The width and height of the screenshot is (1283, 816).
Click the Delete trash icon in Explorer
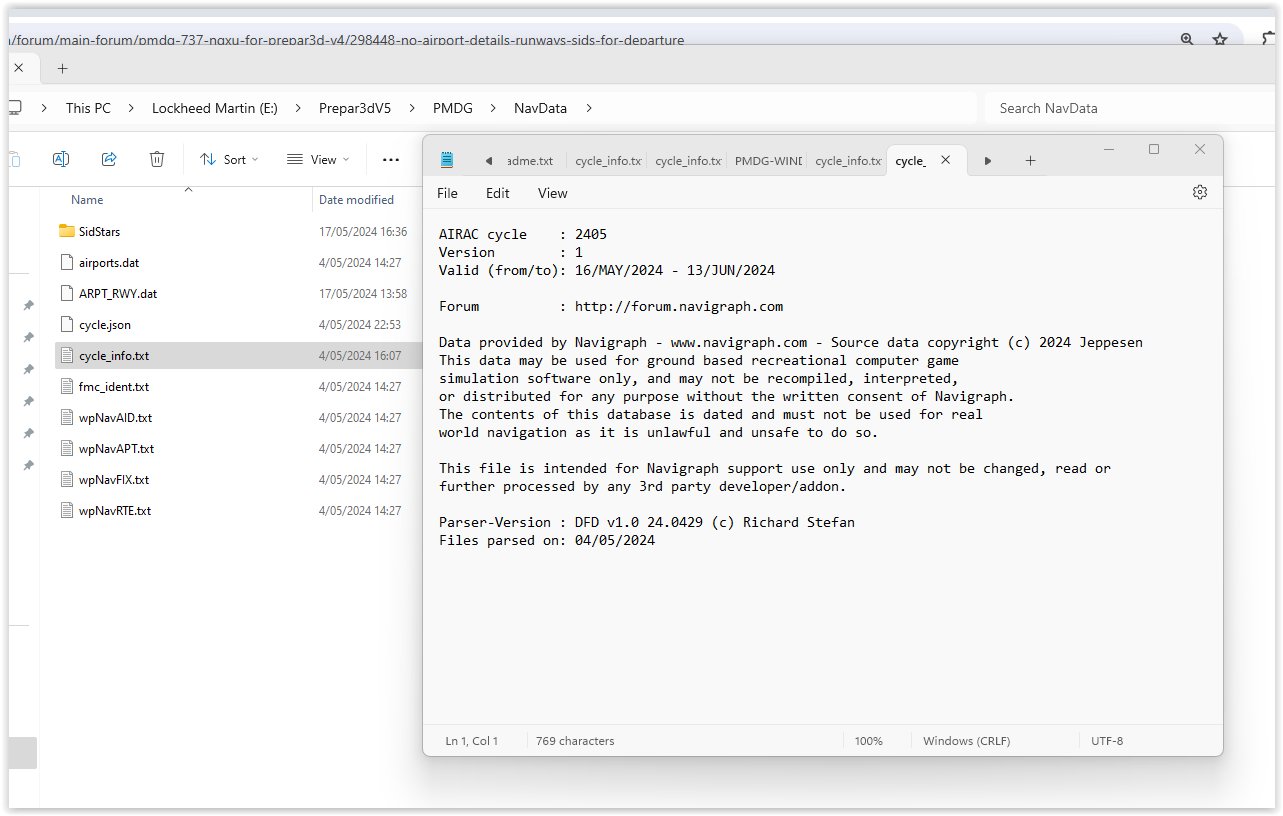(x=157, y=159)
